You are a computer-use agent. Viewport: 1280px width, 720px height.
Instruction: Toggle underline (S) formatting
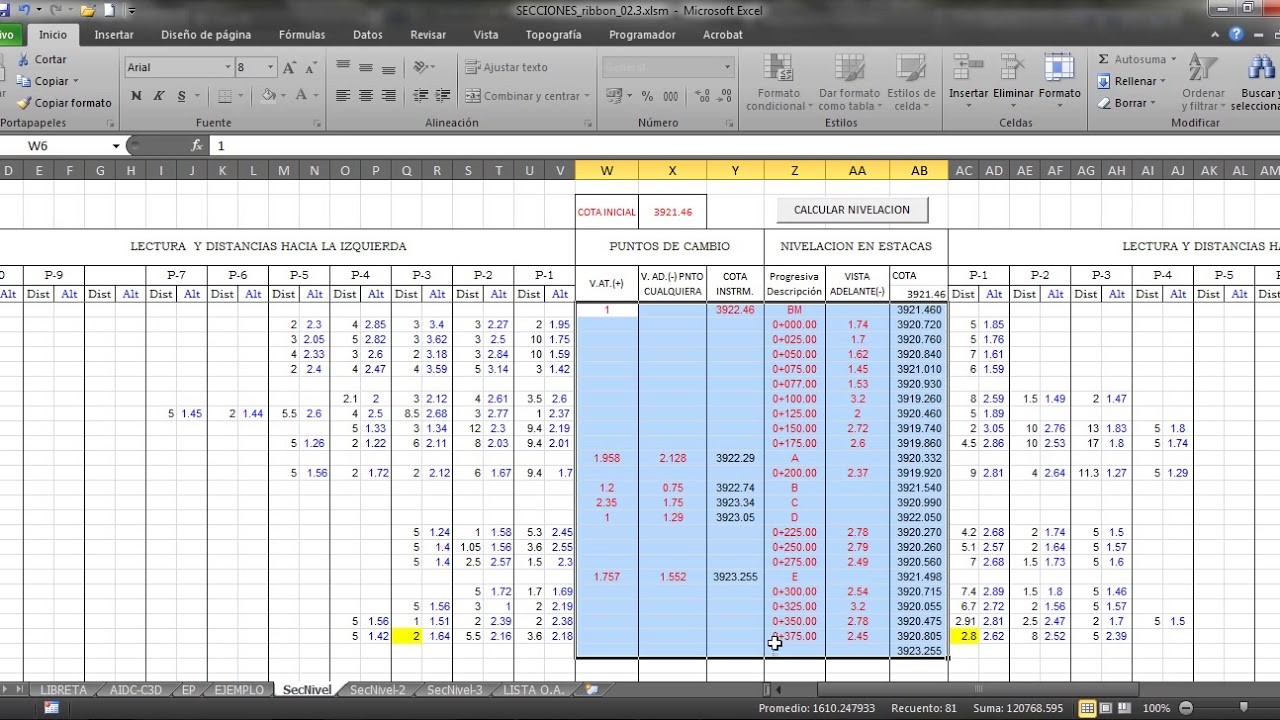pyautogui.click(x=181, y=96)
